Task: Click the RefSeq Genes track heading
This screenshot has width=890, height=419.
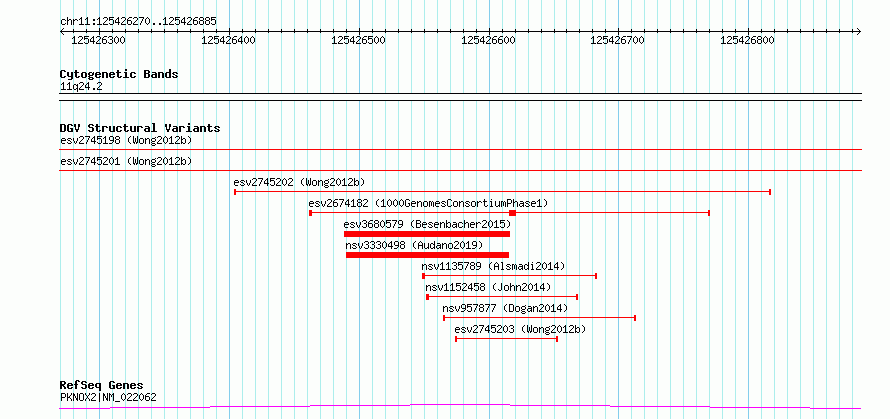Action: 102,386
